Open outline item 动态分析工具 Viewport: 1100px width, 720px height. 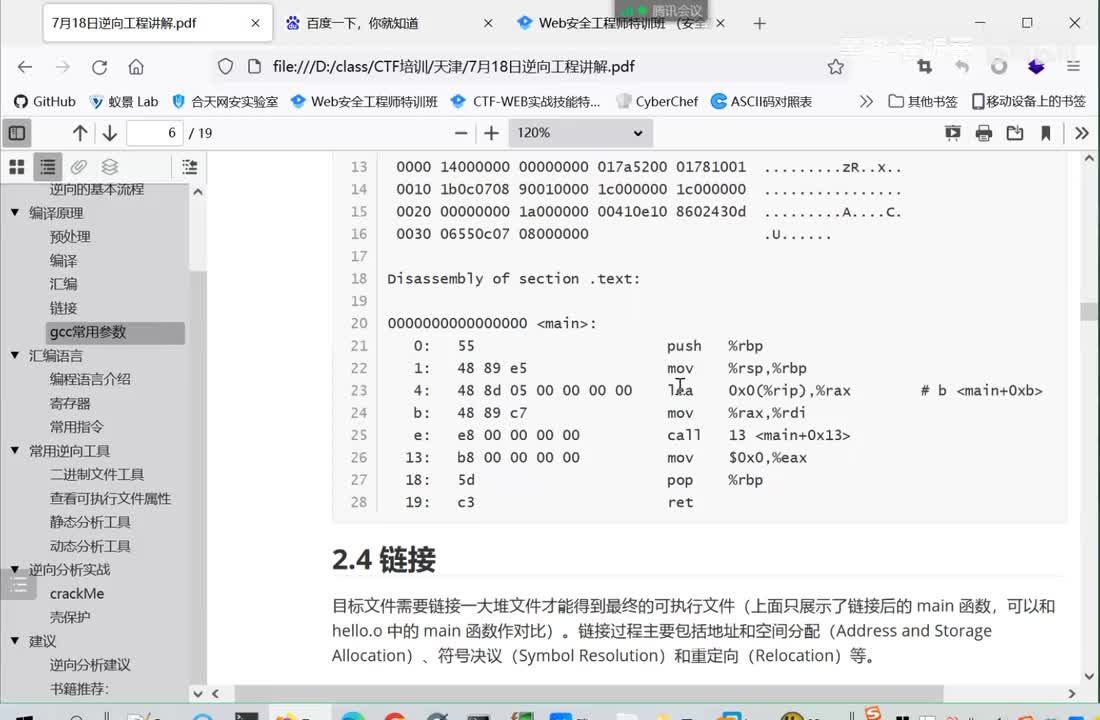[90, 546]
